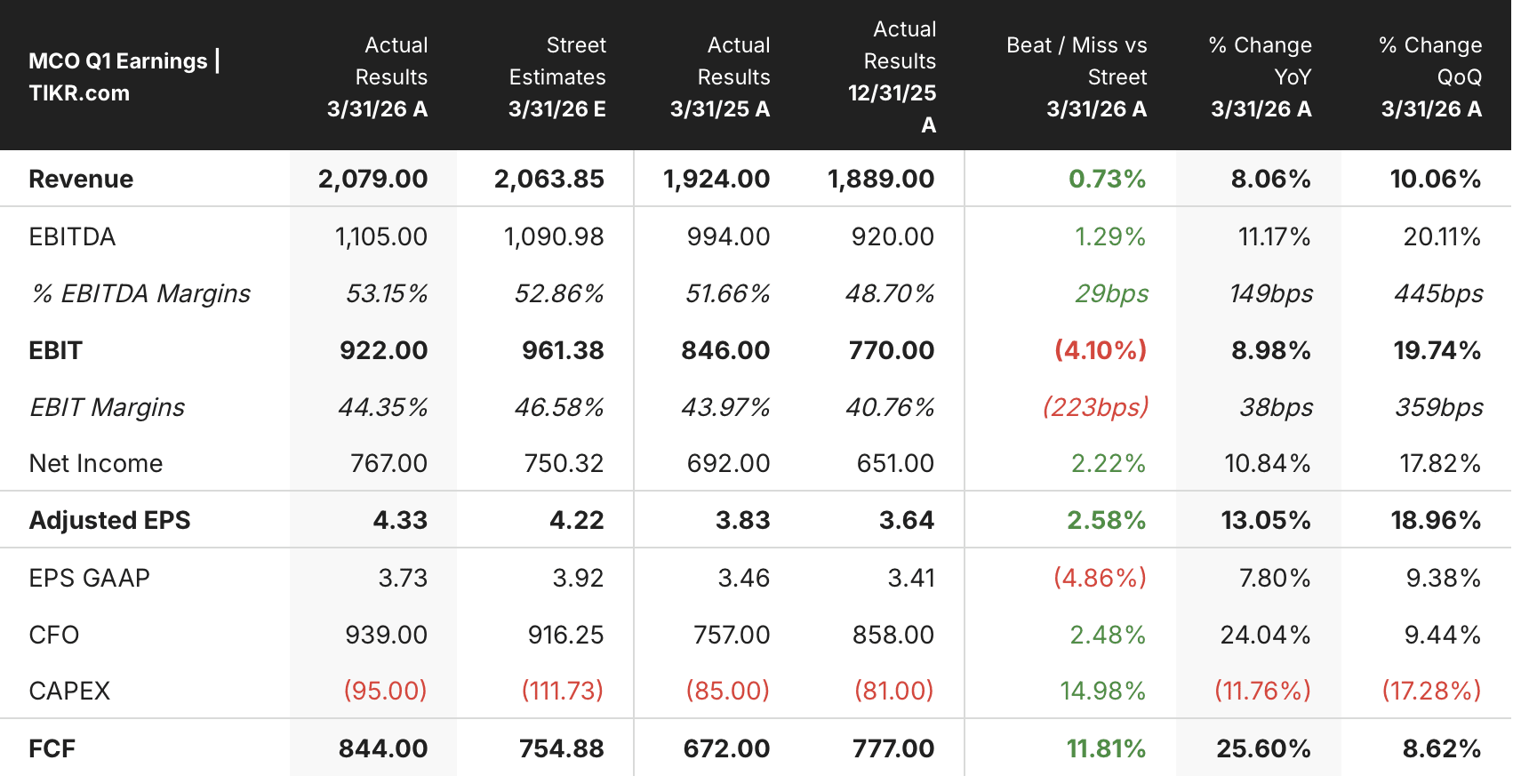This screenshot has width=1513, height=784.
Task: Select CAPEX beat value 14.98%
Action: 1102,691
